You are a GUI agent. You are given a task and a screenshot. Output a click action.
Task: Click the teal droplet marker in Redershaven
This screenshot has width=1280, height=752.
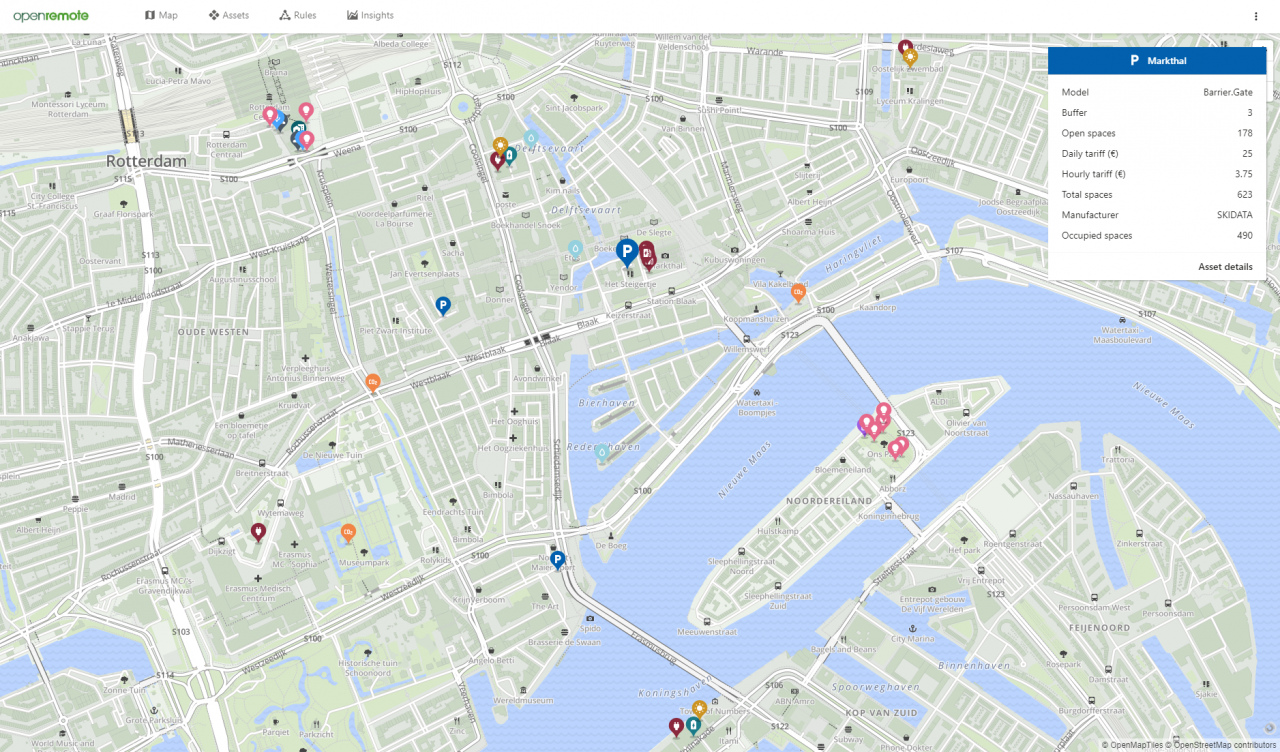pos(601,451)
